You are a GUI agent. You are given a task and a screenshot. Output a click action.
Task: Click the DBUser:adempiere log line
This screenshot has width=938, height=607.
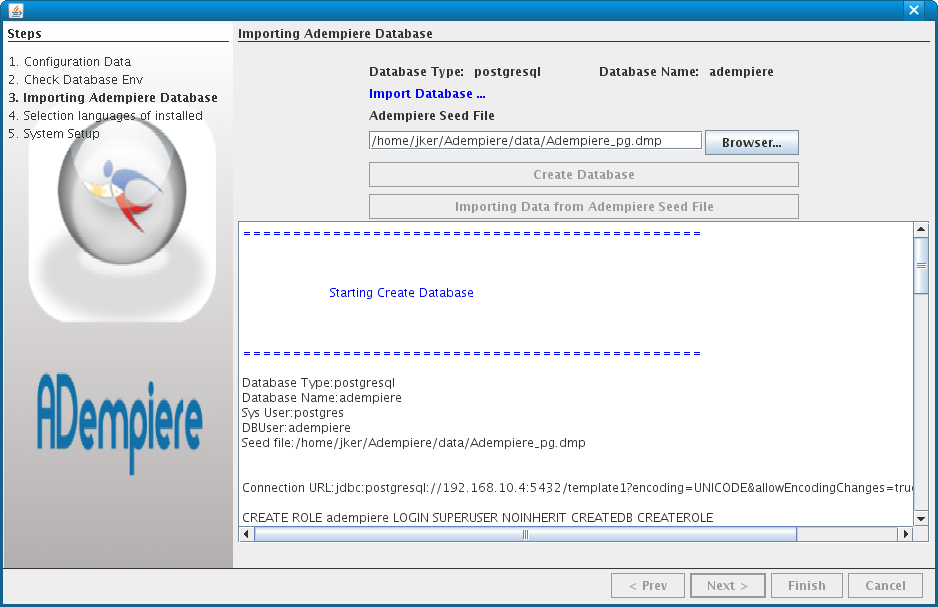click(x=296, y=428)
